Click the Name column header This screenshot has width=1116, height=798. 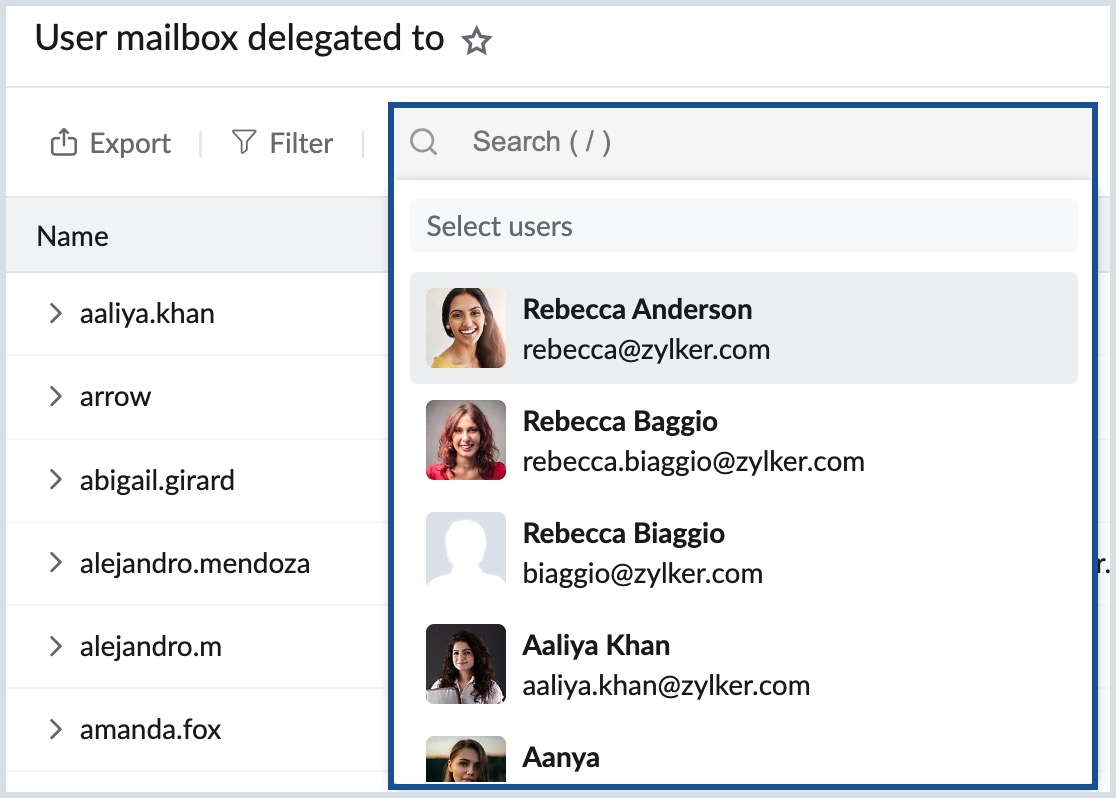[x=71, y=236]
